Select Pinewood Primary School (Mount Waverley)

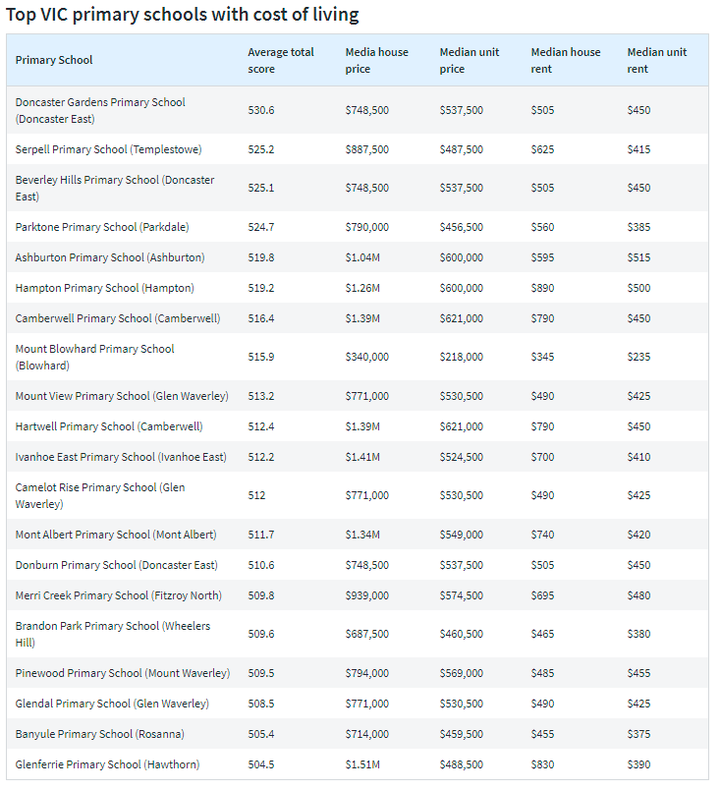pyautogui.click(x=122, y=673)
